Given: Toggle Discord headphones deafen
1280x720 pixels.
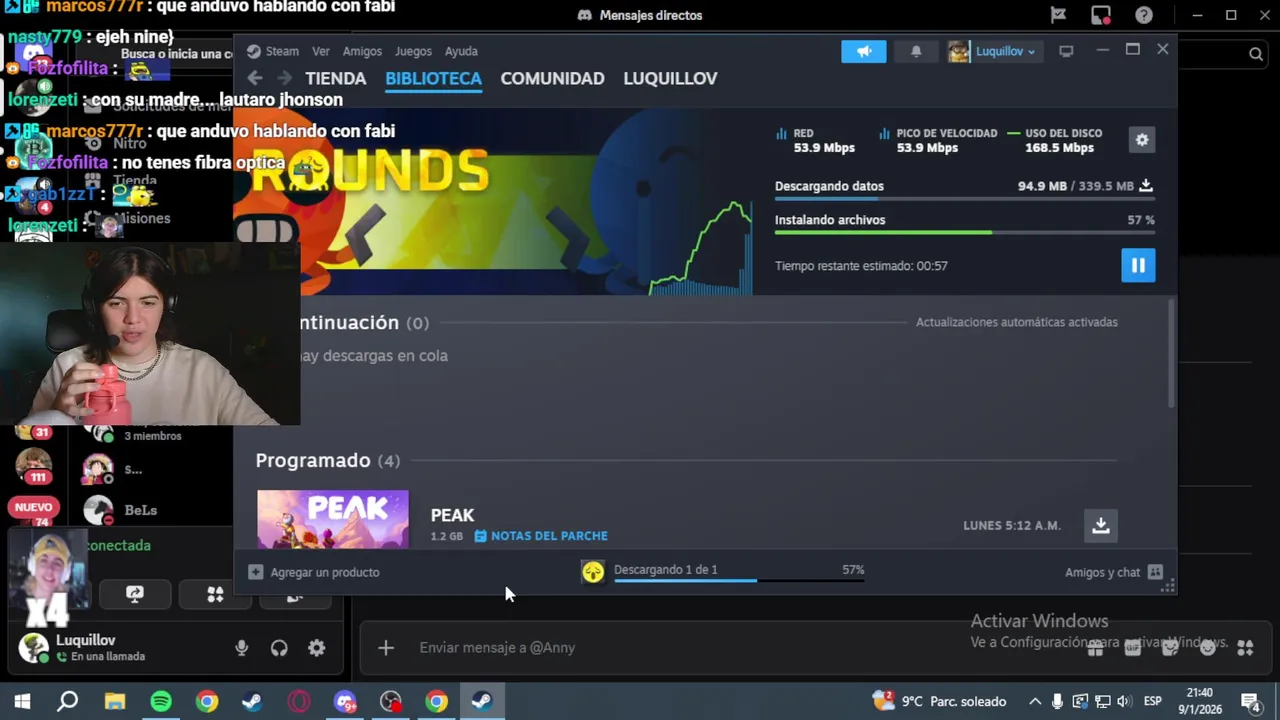Looking at the screenshot, I should tap(279, 648).
